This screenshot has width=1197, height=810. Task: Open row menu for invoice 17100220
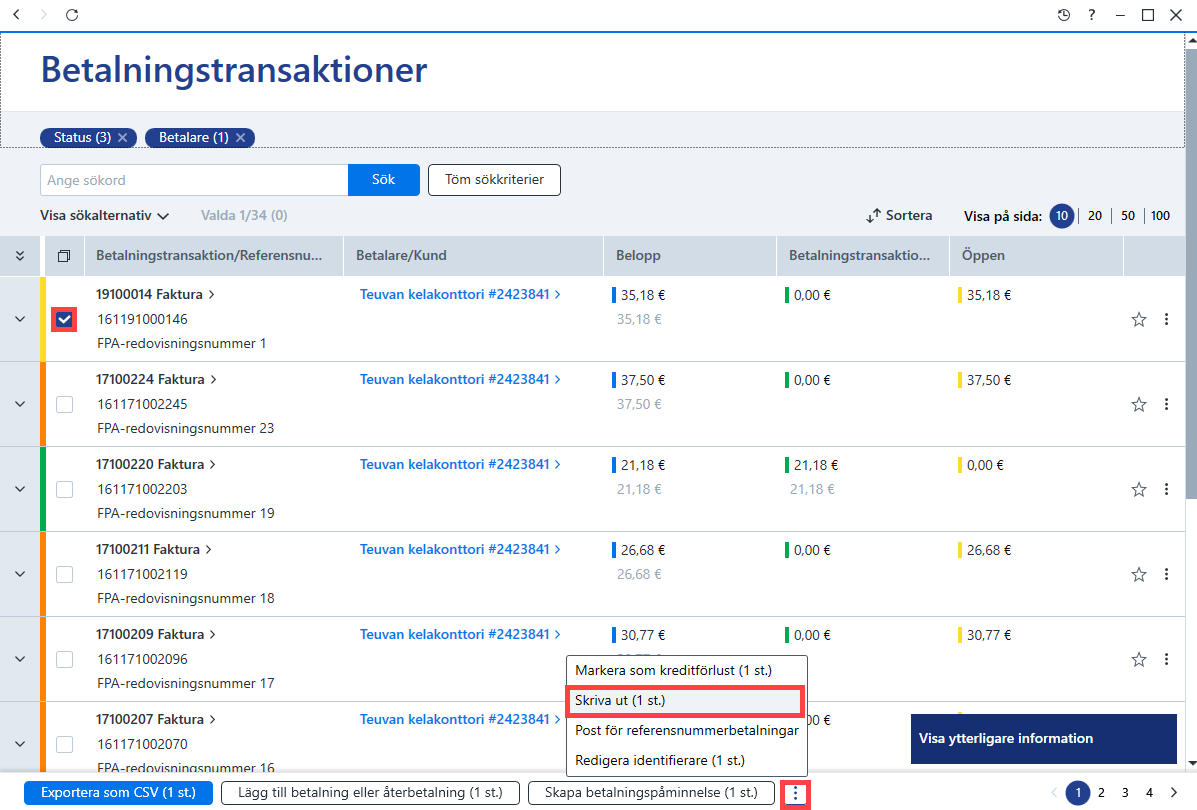1166,489
